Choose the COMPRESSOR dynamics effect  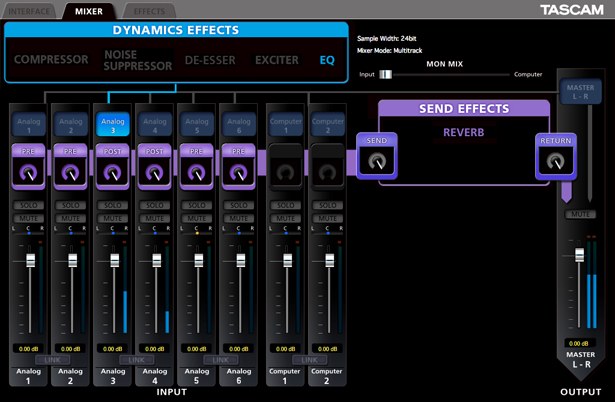[51, 60]
